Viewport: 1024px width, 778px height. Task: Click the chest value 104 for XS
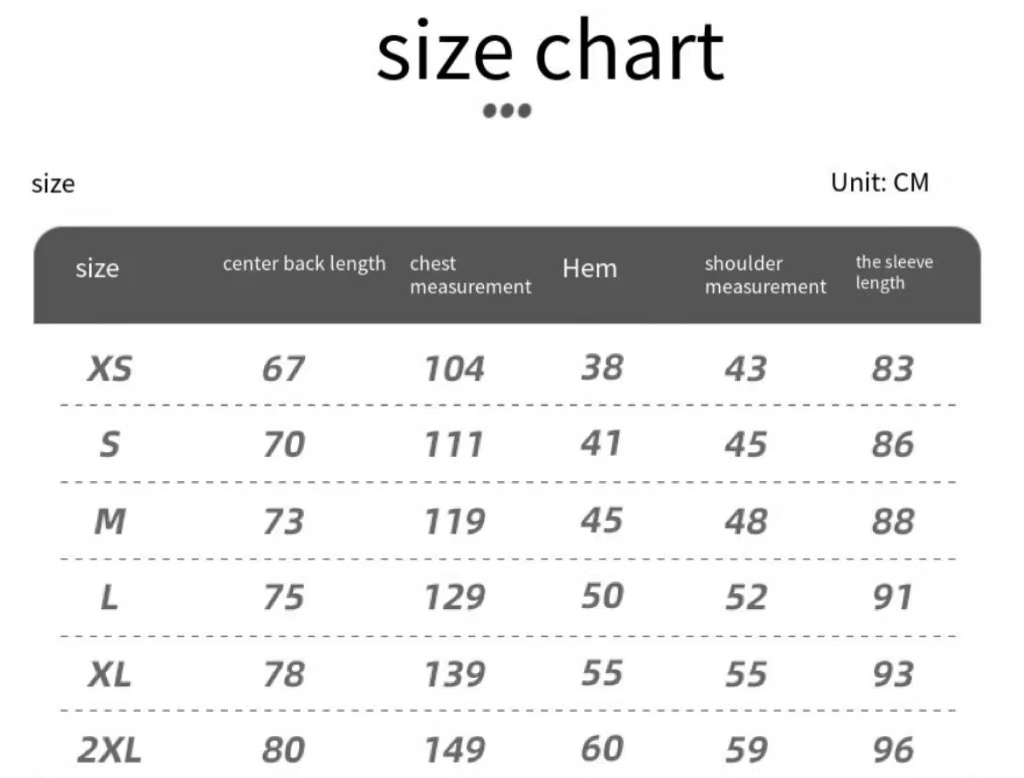454,369
